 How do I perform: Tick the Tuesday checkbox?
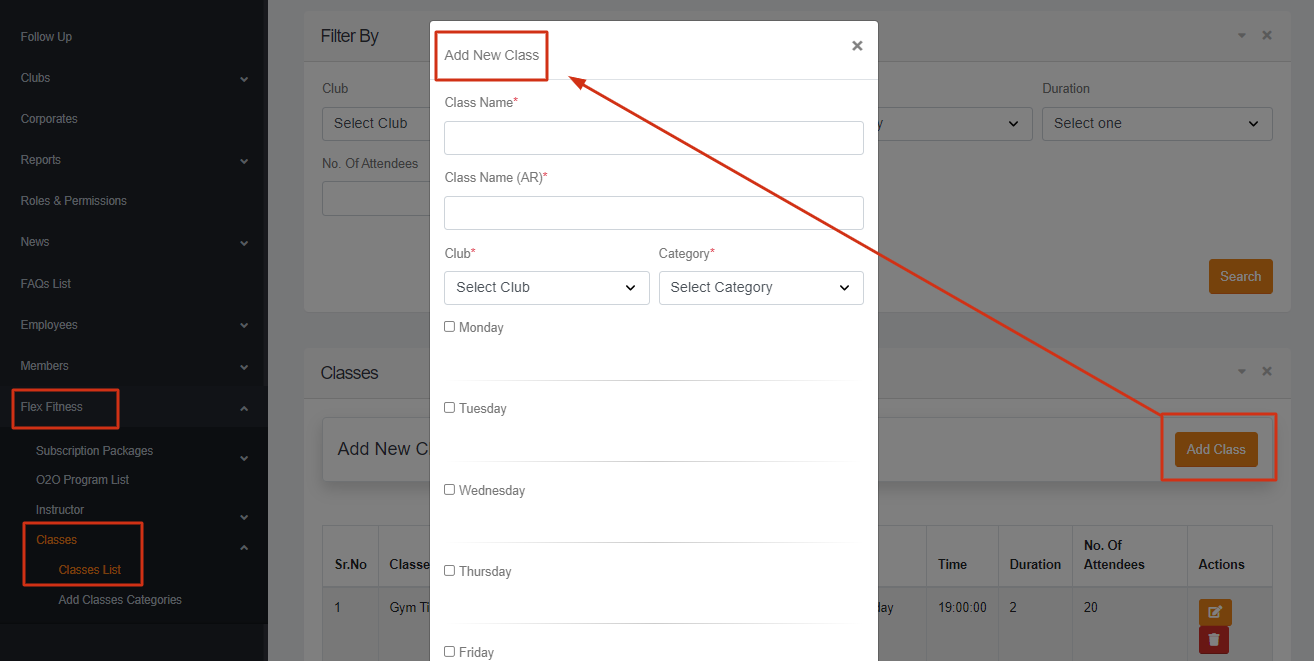coord(450,408)
